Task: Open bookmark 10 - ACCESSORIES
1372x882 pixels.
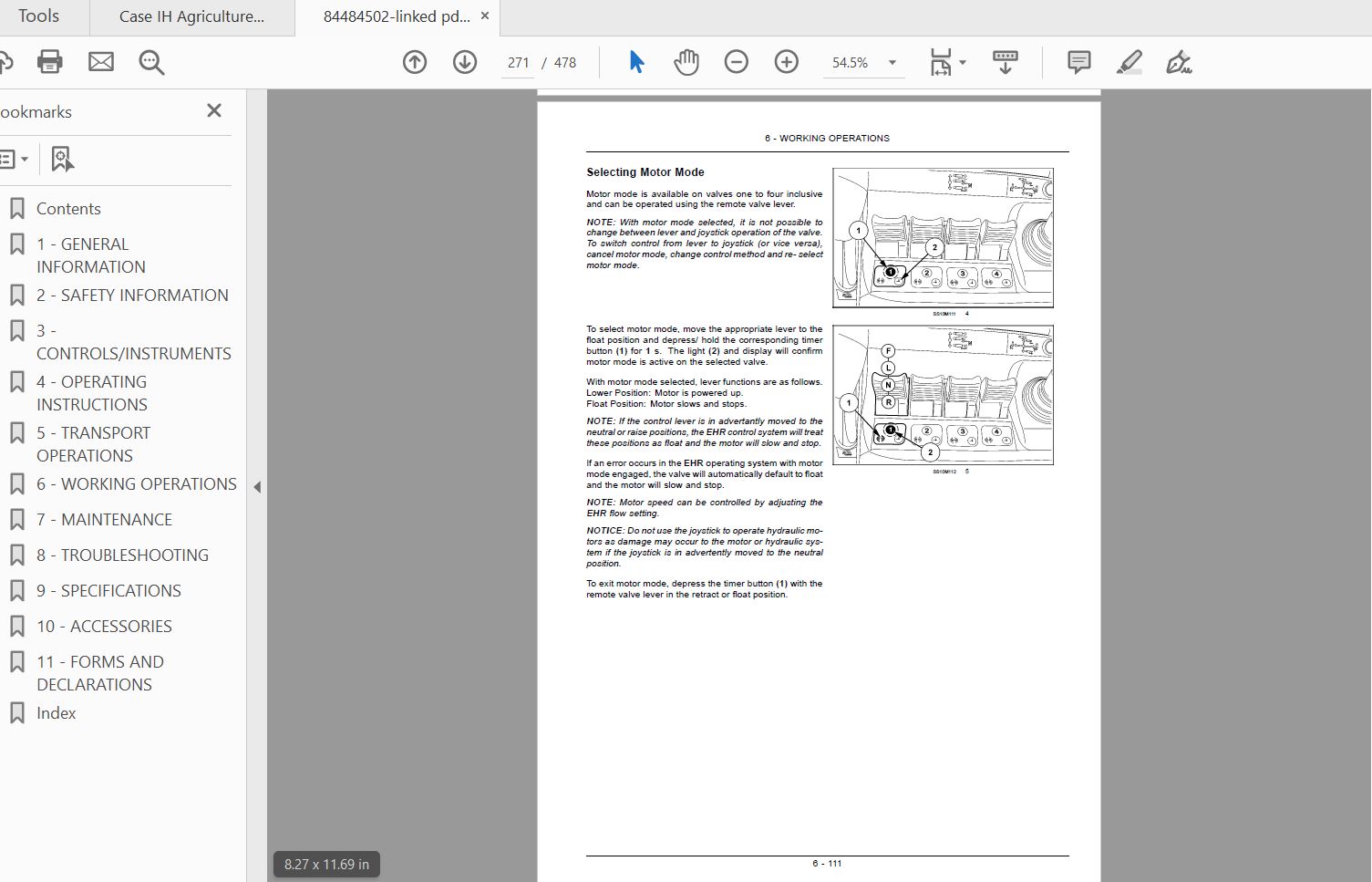Action: [104, 627]
